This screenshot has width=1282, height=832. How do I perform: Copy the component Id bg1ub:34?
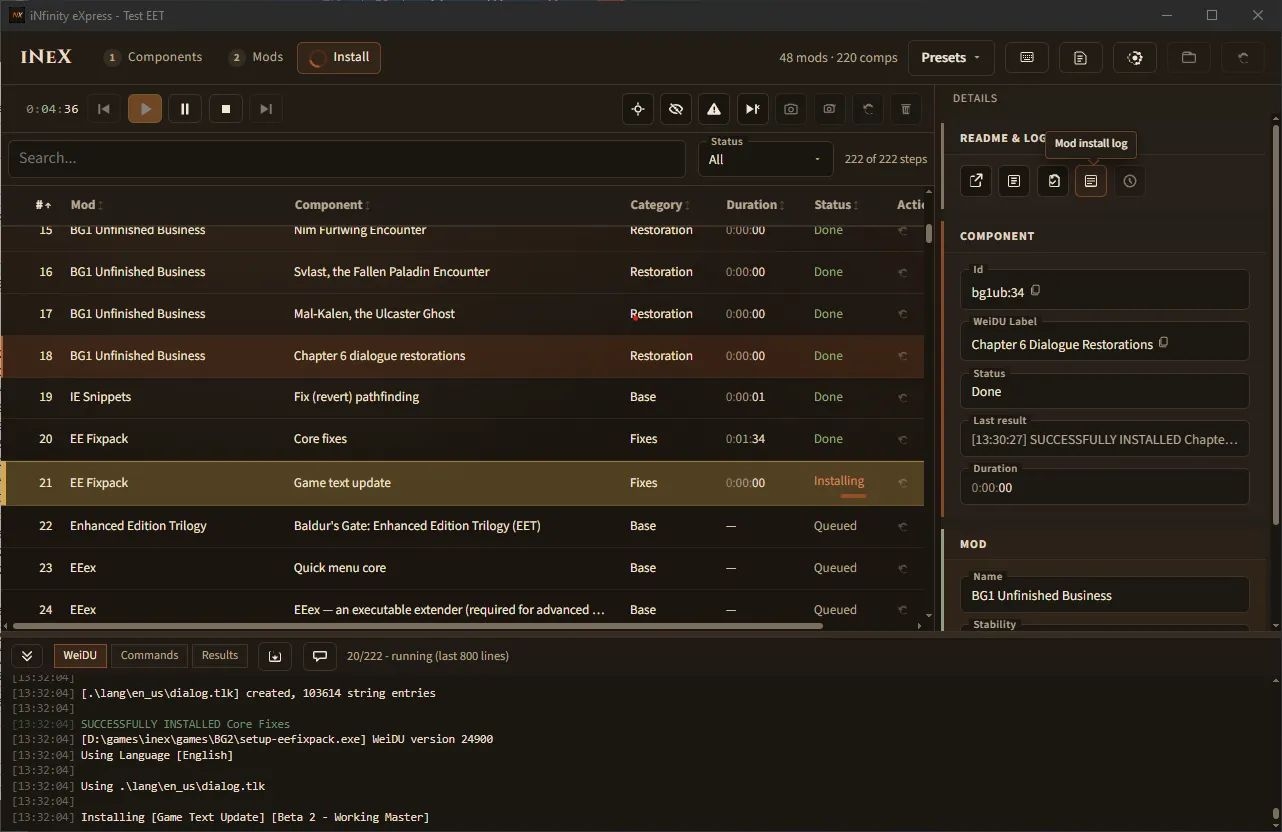coord(1036,291)
